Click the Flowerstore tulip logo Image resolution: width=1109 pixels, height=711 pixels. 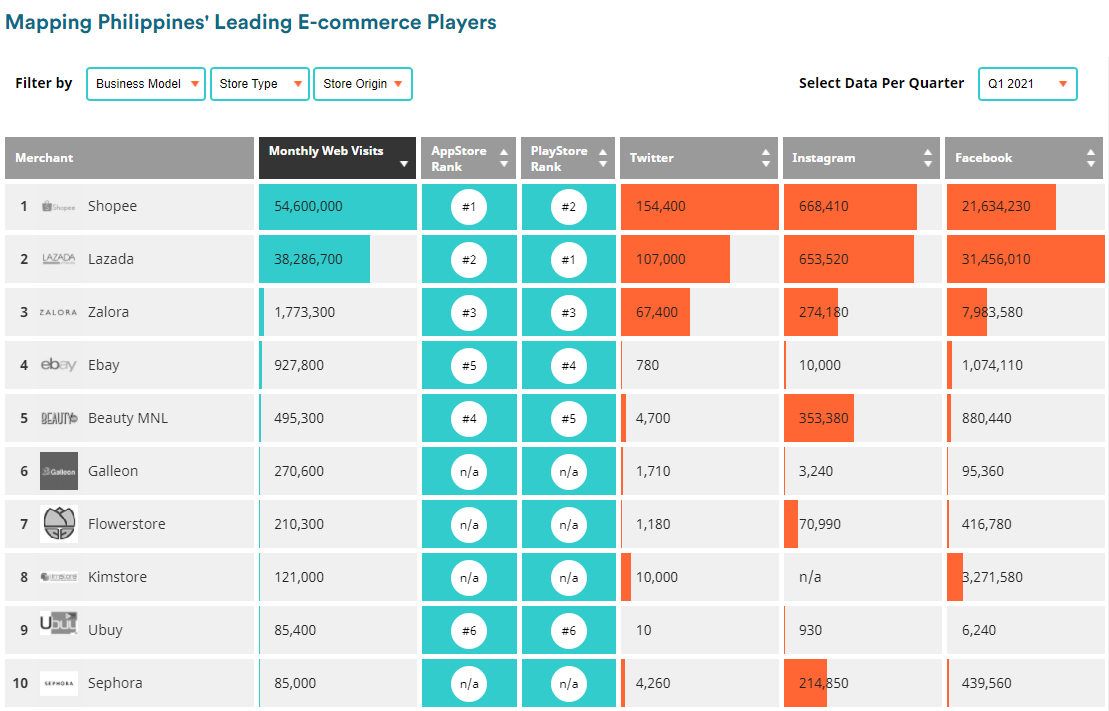point(59,524)
